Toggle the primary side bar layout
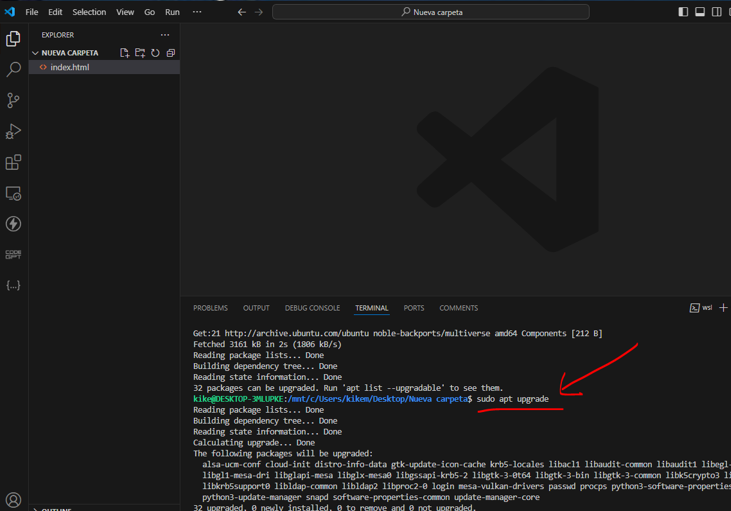Image resolution: width=731 pixels, height=511 pixels. (683, 12)
